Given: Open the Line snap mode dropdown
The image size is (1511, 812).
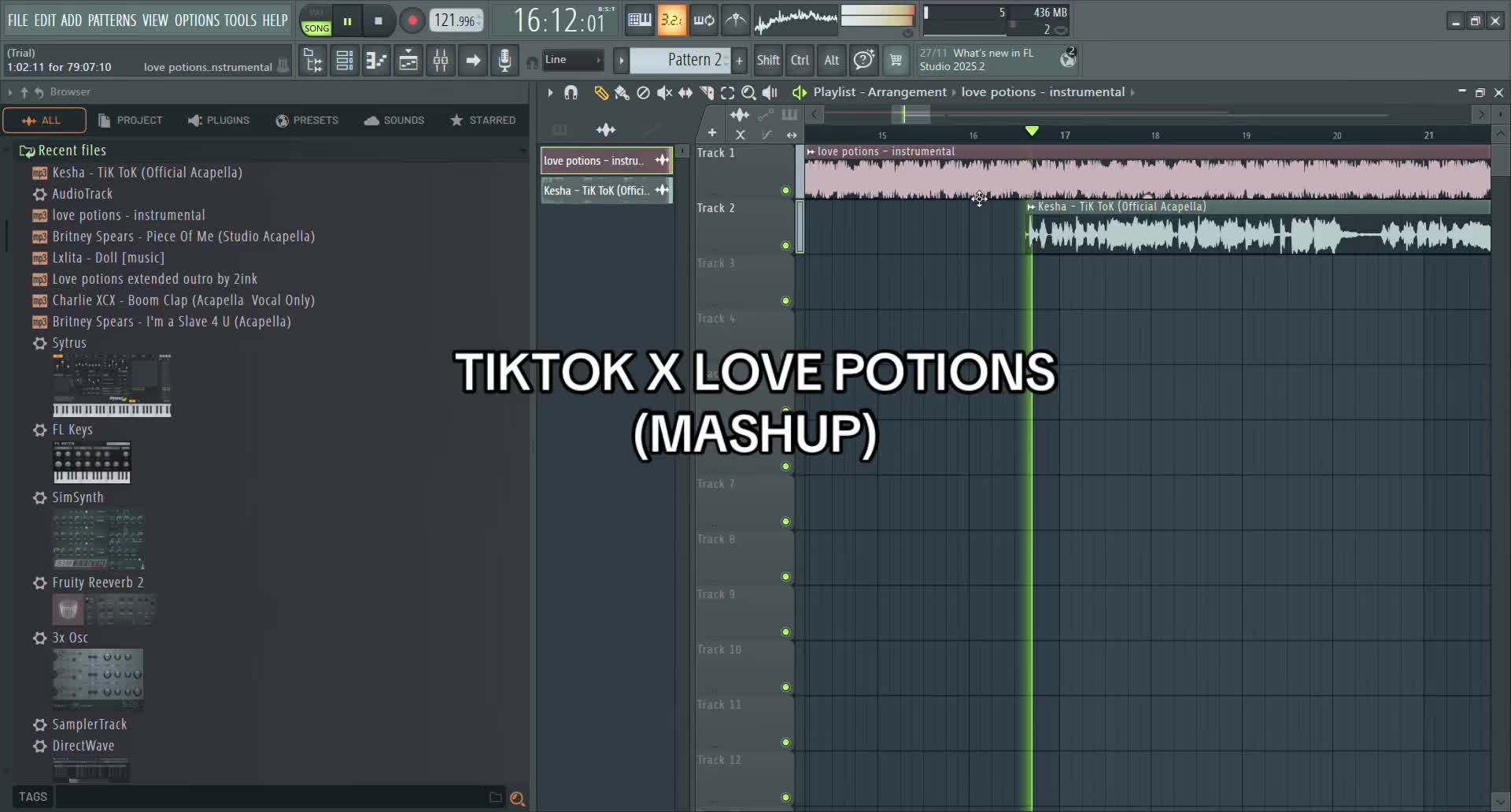Looking at the screenshot, I should 574,60.
